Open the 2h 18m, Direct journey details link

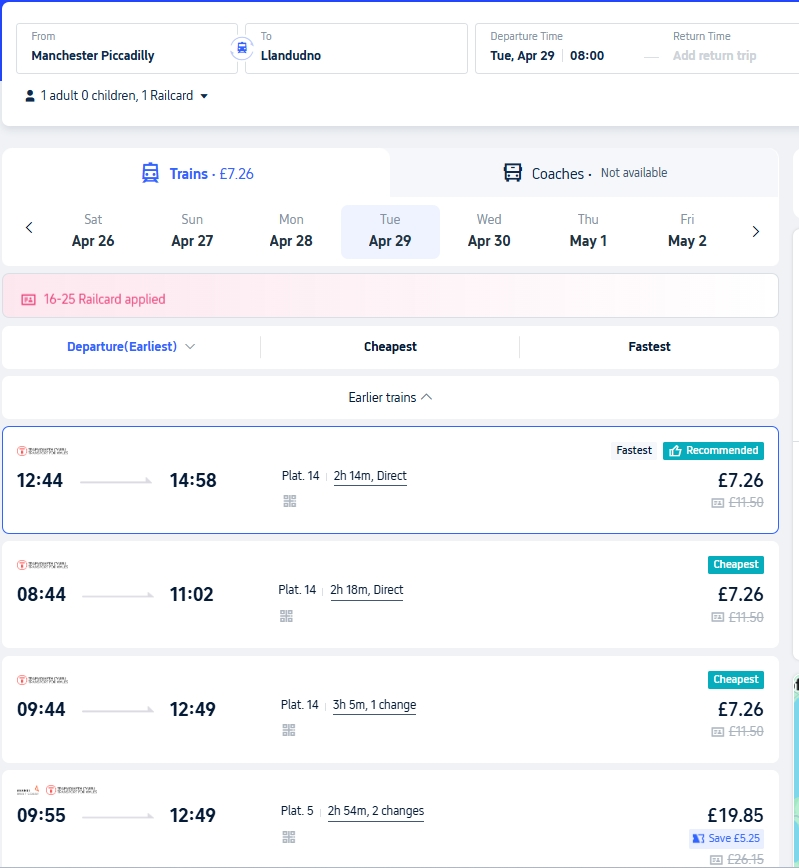click(x=367, y=589)
